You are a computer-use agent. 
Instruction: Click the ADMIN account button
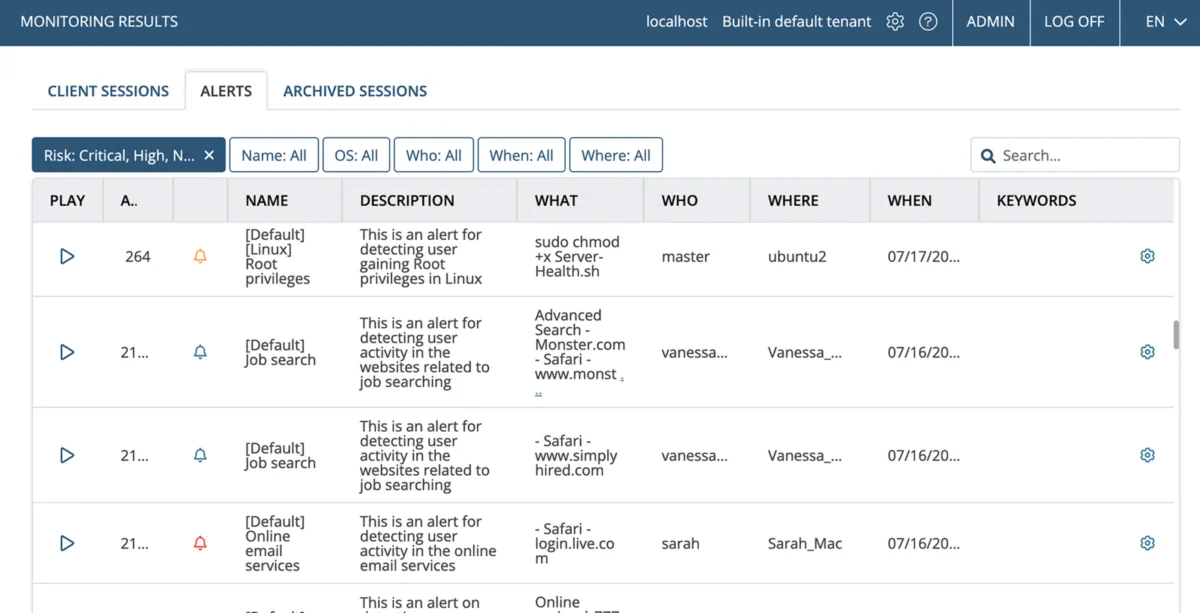click(990, 22)
